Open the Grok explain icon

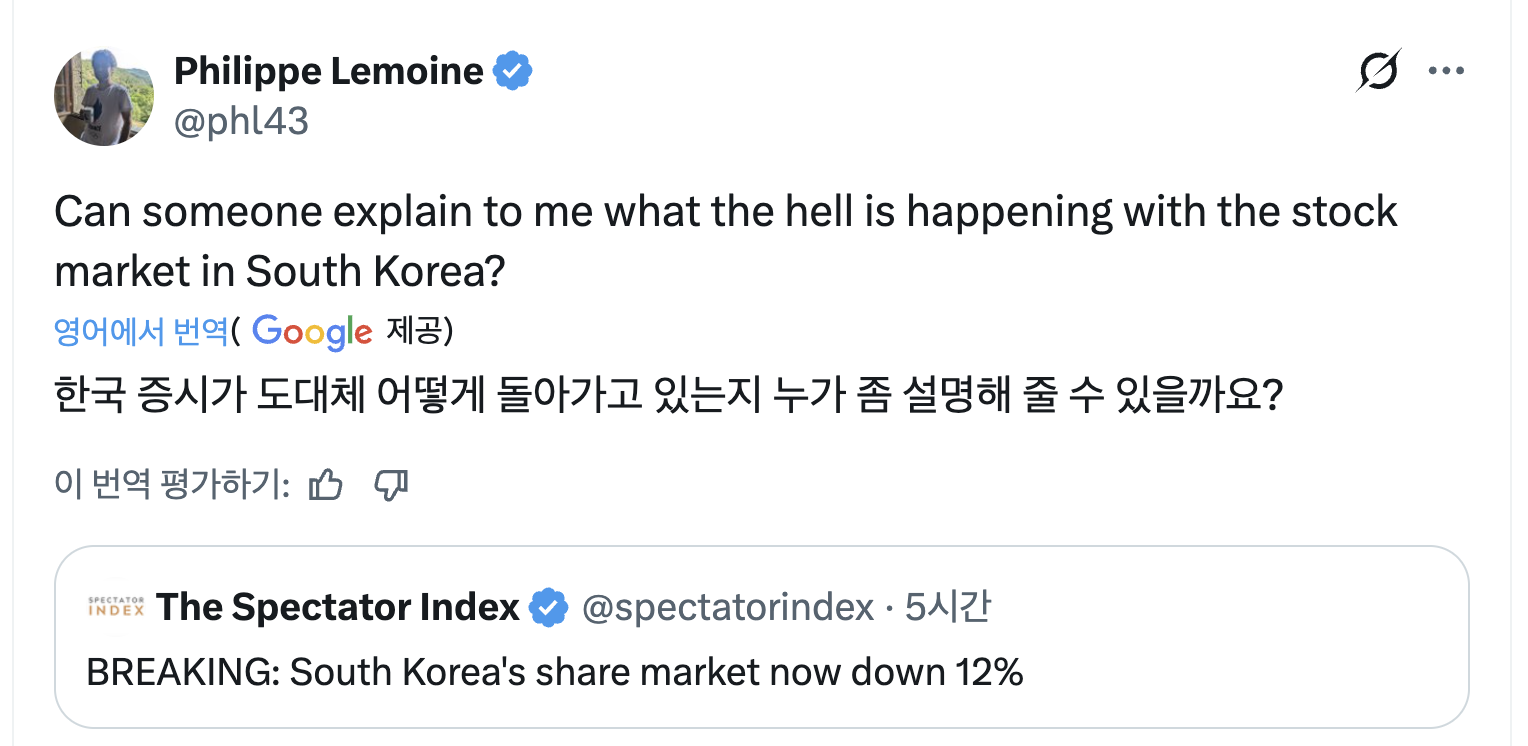[1379, 71]
